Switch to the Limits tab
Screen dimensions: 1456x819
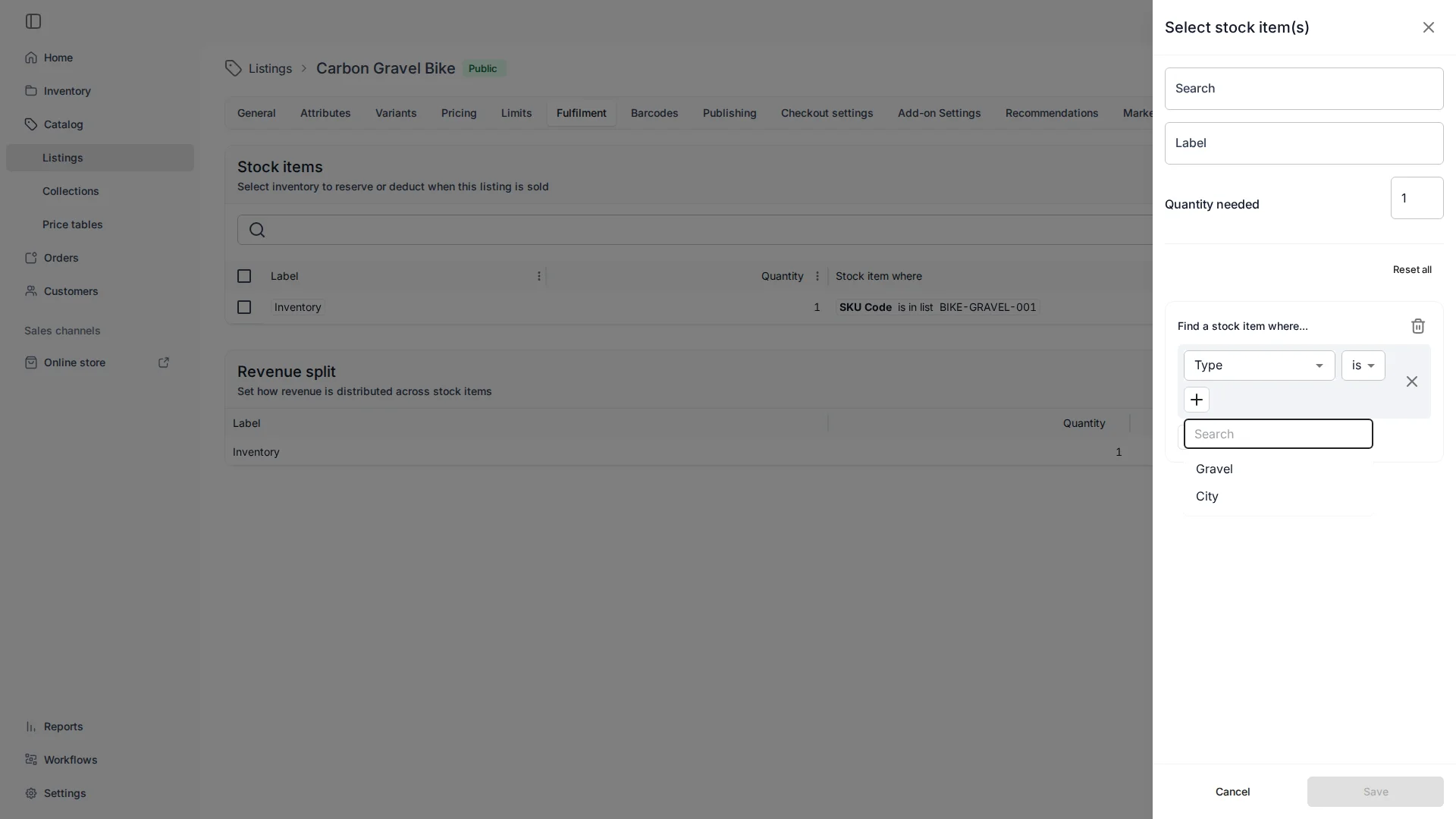pos(516,113)
